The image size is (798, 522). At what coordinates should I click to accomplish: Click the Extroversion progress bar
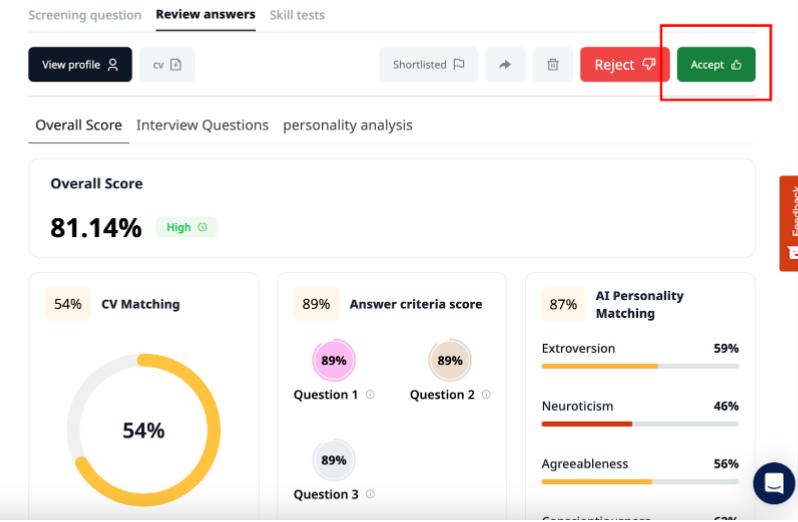(640, 366)
